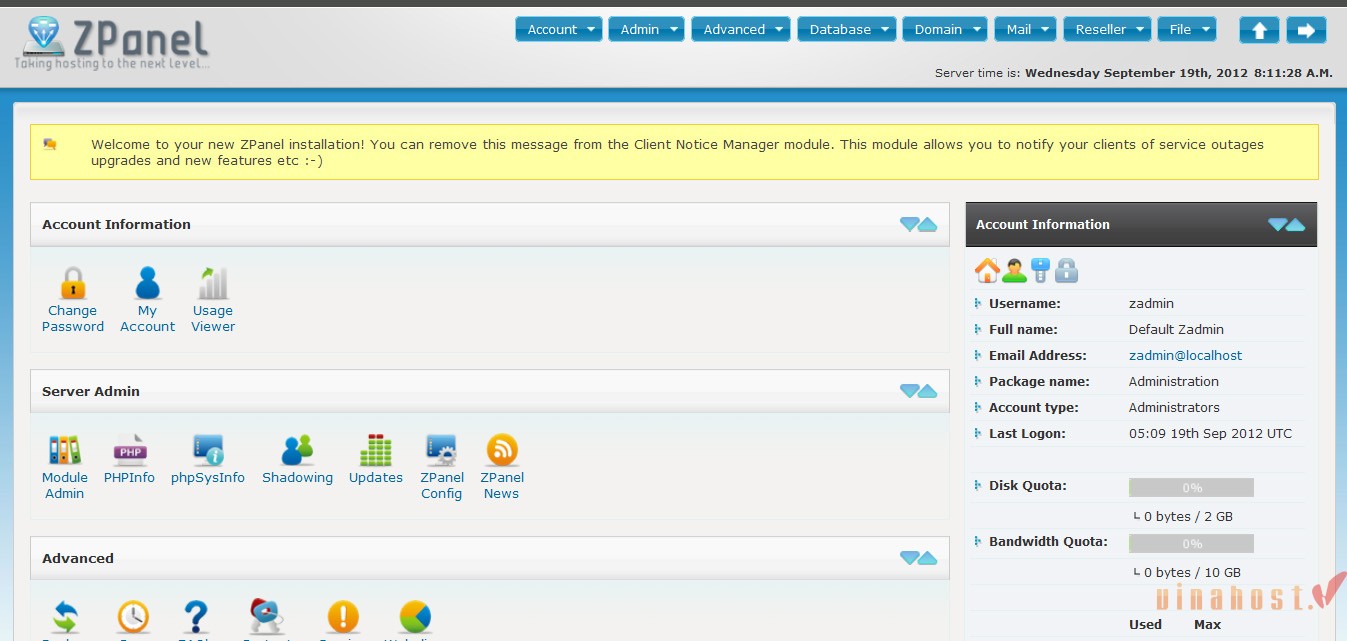Open the Reseller menu
Image resolution: width=1347 pixels, height=641 pixels.
(x=1107, y=29)
